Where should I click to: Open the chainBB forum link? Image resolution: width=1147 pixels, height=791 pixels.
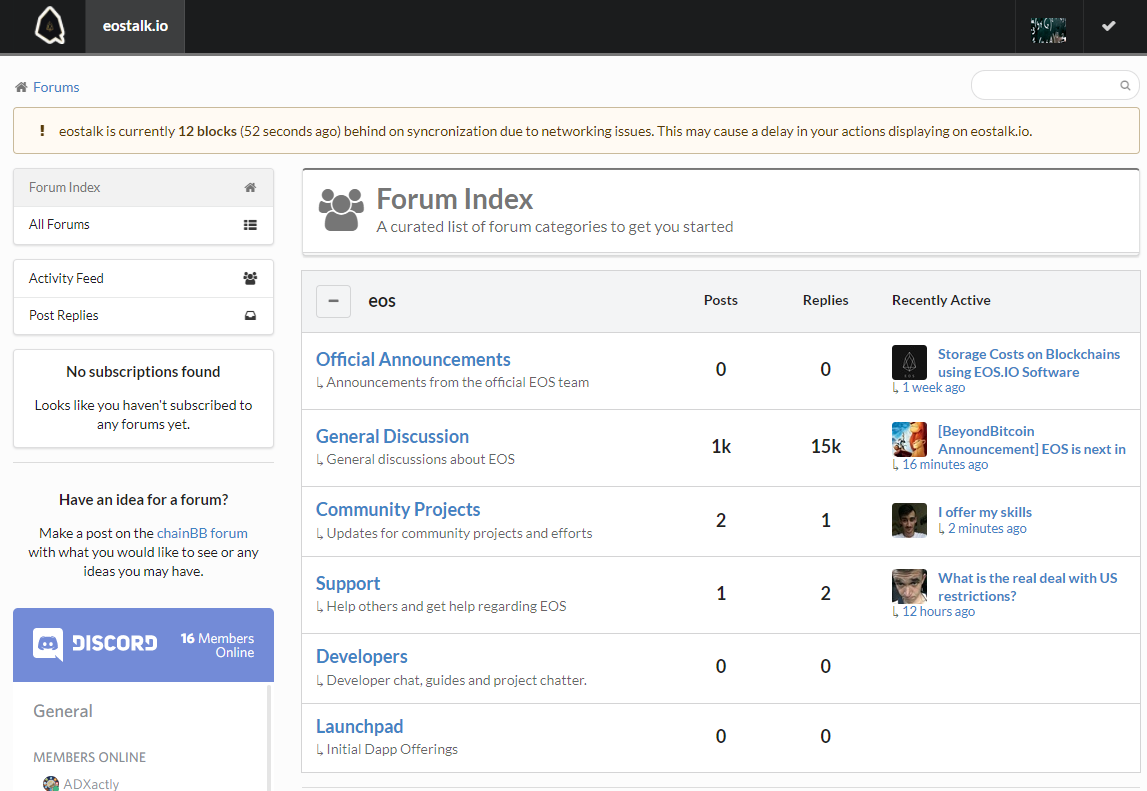203,533
